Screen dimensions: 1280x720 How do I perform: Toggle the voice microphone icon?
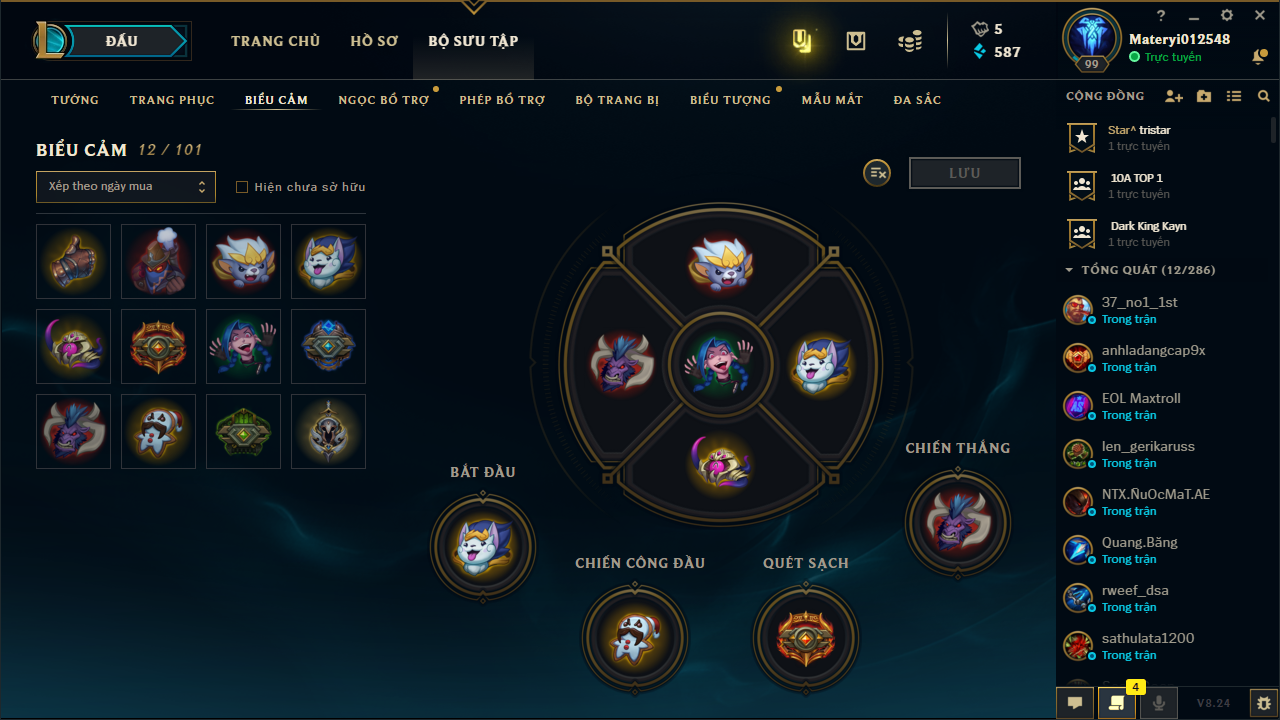1158,703
